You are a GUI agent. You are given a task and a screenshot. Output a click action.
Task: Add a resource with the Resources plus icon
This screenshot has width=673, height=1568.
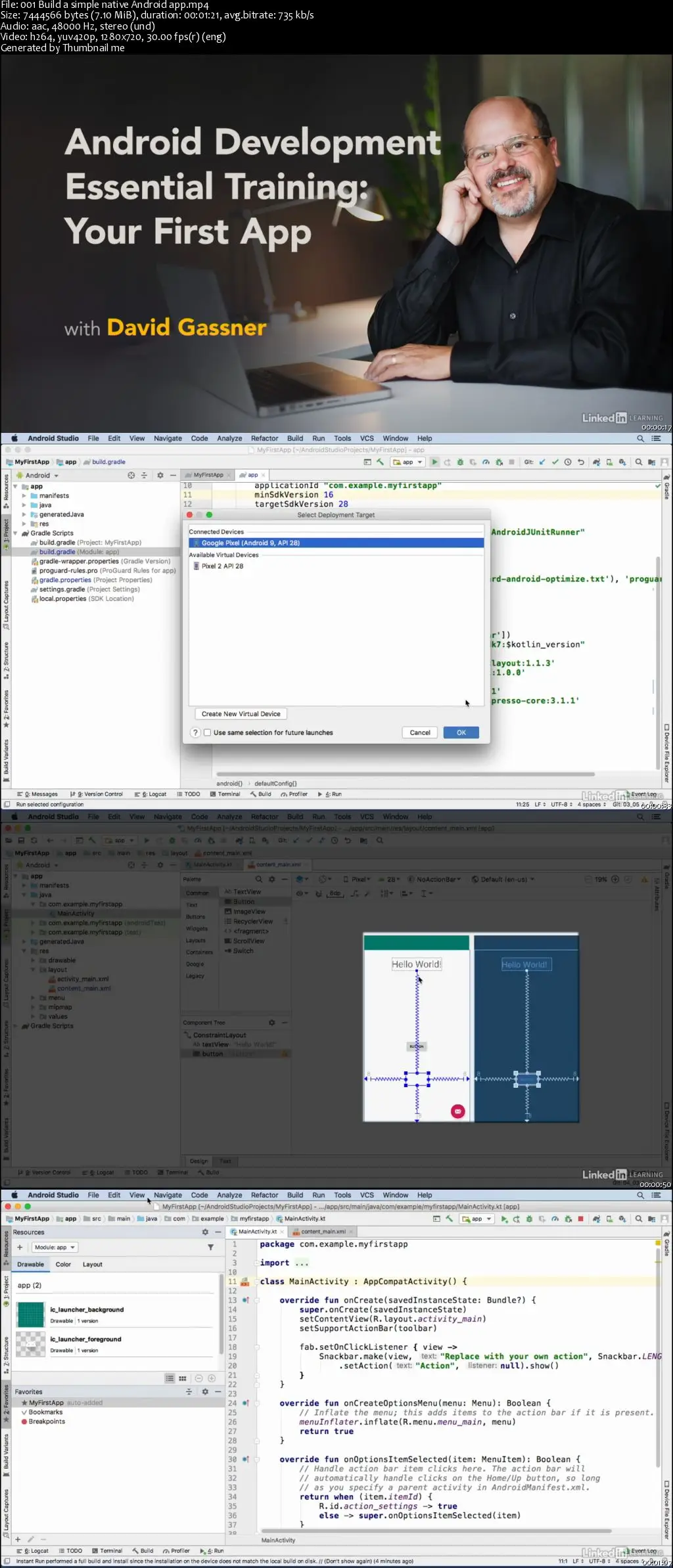19,1247
